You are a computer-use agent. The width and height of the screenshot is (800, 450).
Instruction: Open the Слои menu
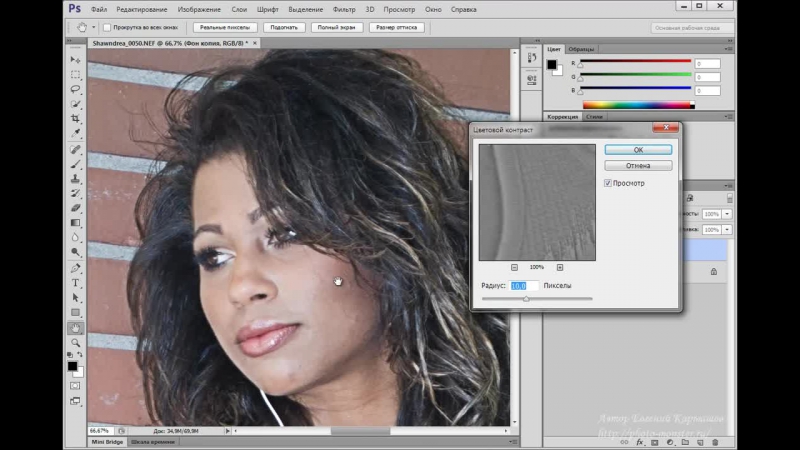[x=239, y=10]
